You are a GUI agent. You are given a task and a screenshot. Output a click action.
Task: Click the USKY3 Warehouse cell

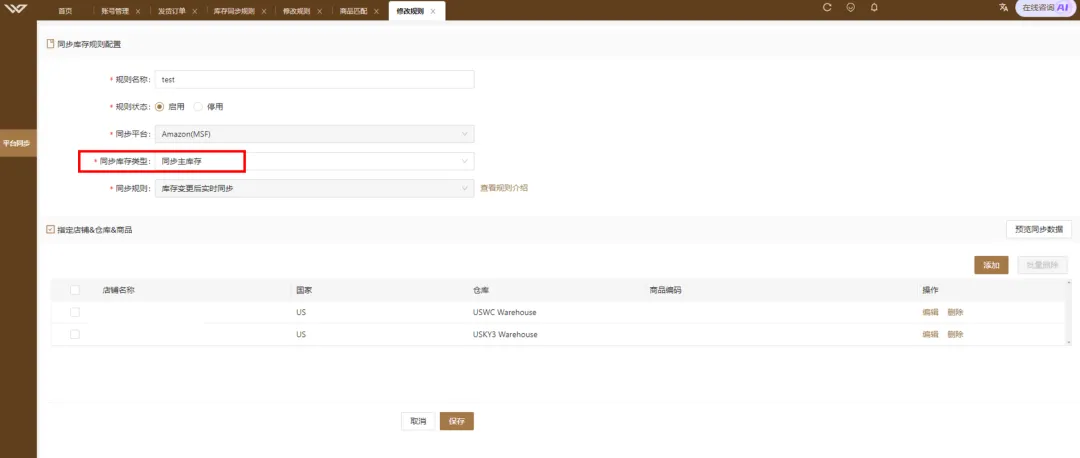pos(505,334)
